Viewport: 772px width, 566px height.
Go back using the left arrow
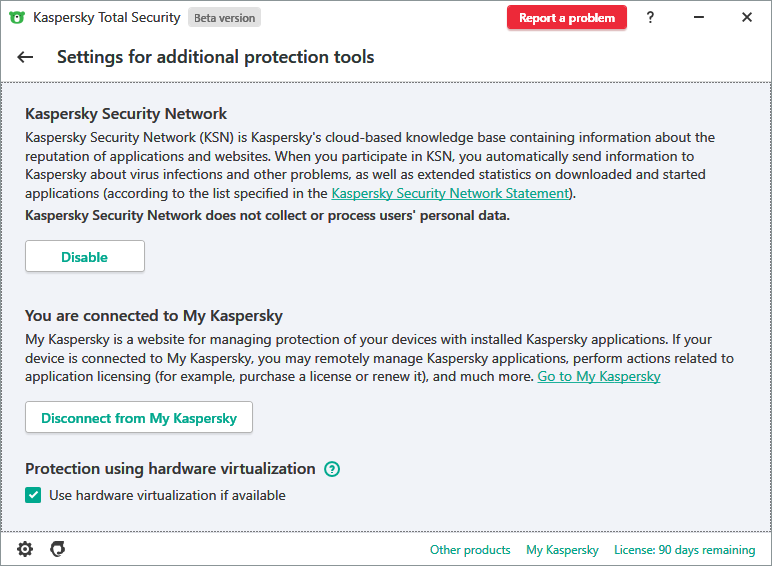(25, 58)
